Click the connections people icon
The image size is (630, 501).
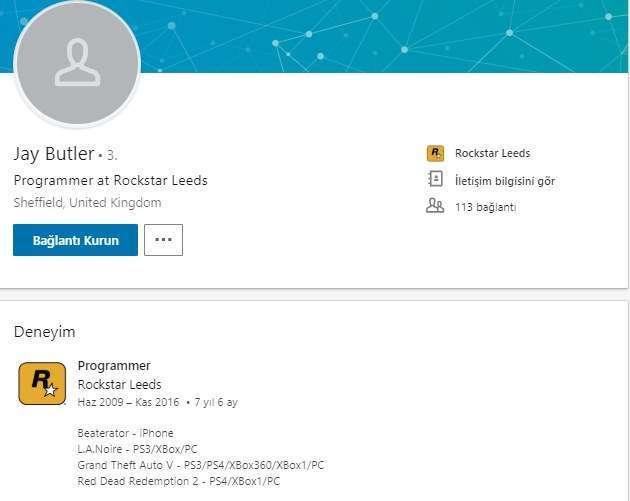coord(435,206)
